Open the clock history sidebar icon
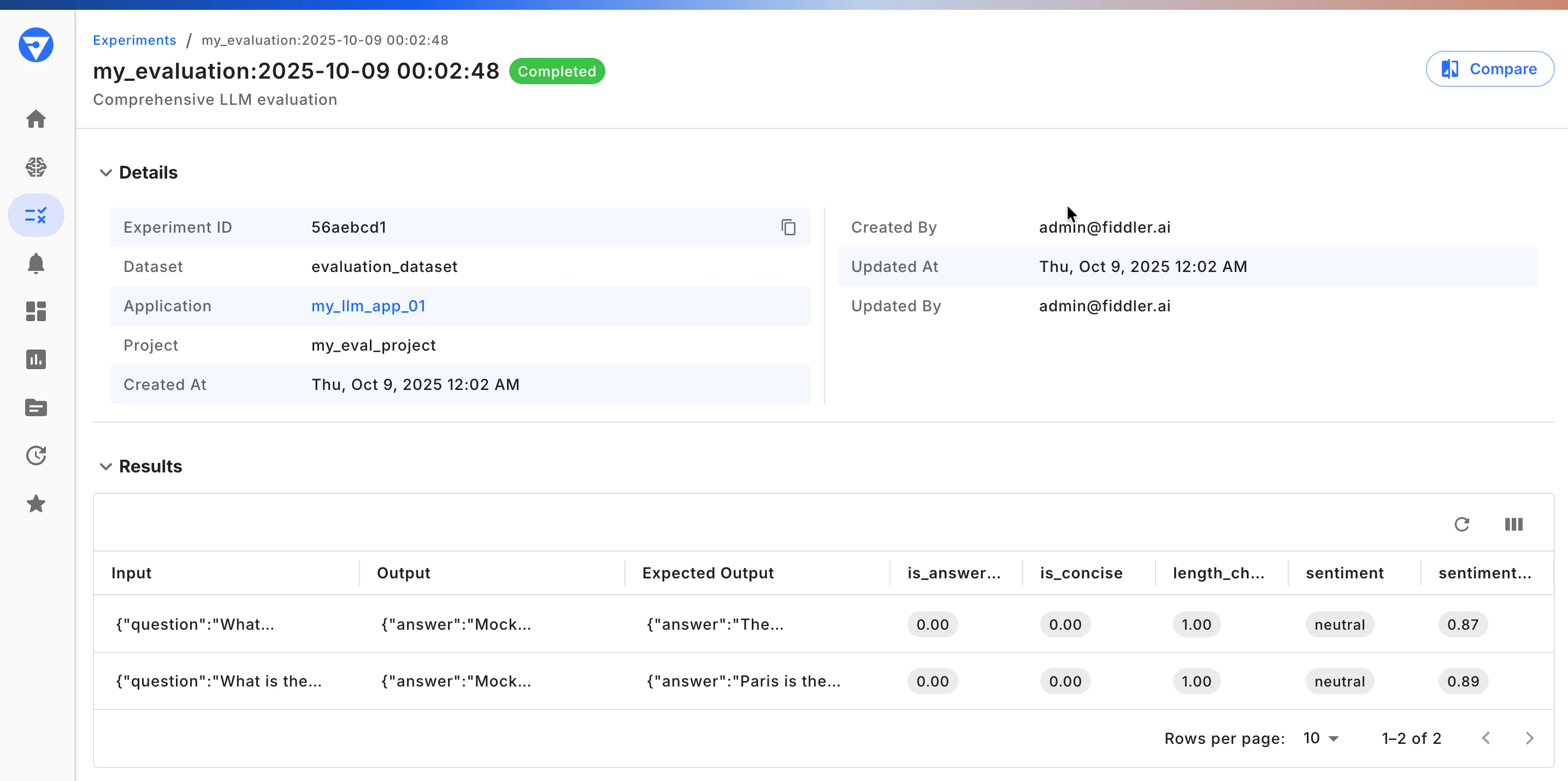Image resolution: width=1568 pixels, height=781 pixels. tap(36, 455)
